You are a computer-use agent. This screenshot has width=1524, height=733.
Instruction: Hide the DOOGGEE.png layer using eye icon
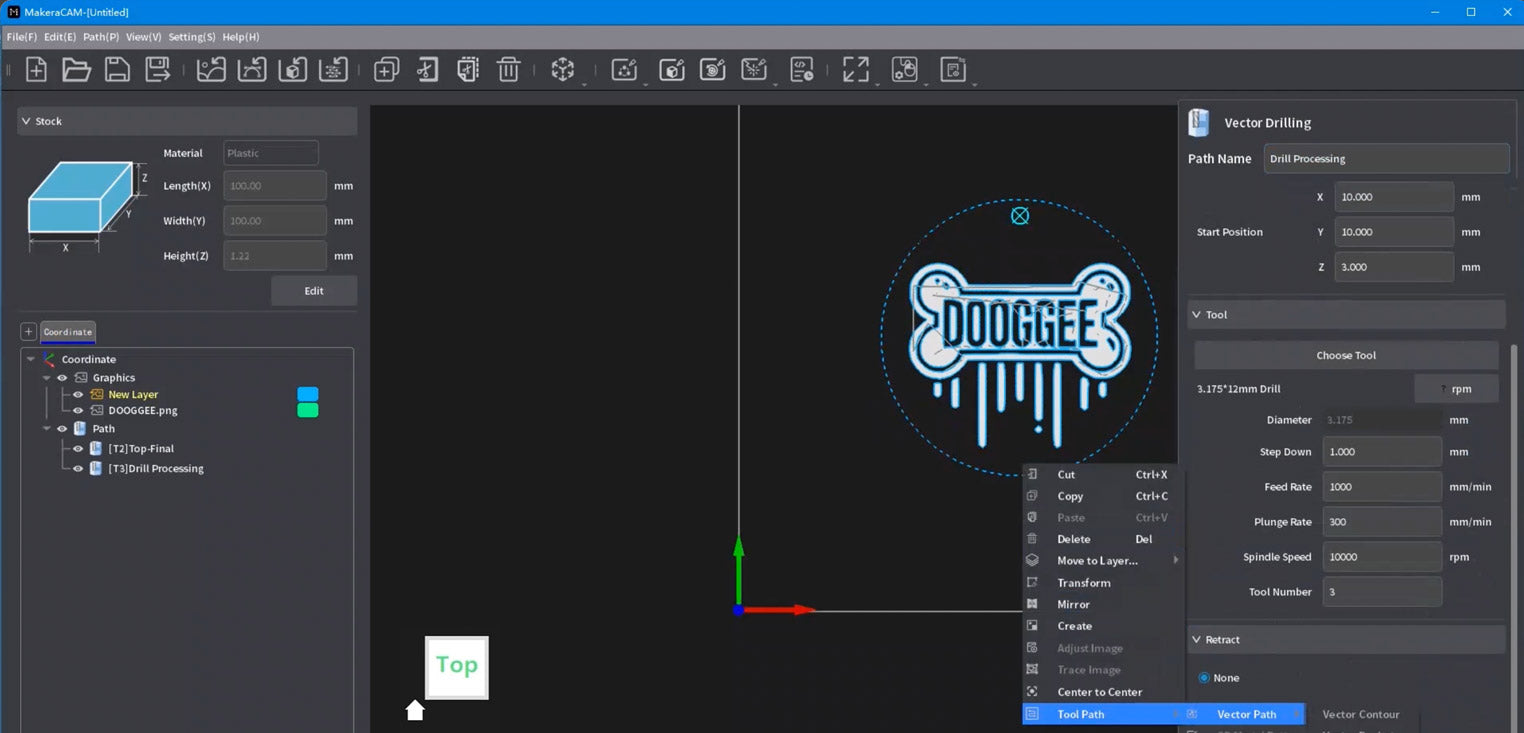point(78,411)
